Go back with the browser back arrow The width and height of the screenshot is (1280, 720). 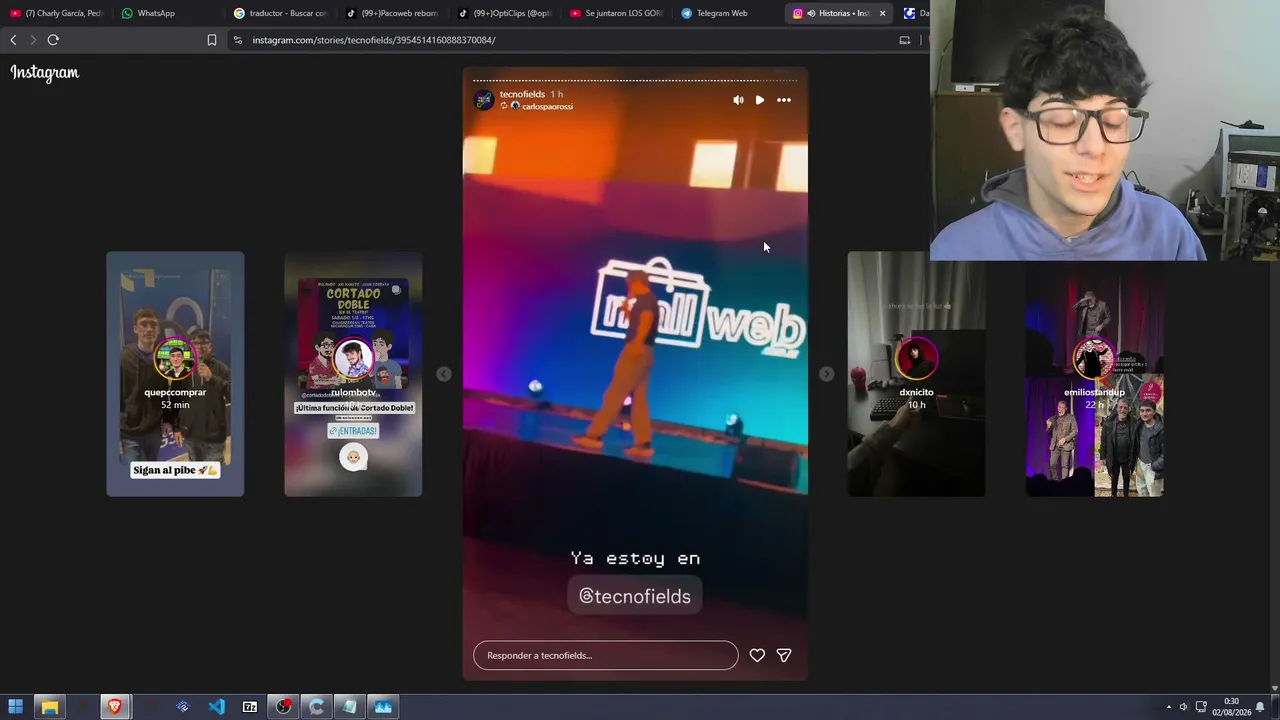13,40
